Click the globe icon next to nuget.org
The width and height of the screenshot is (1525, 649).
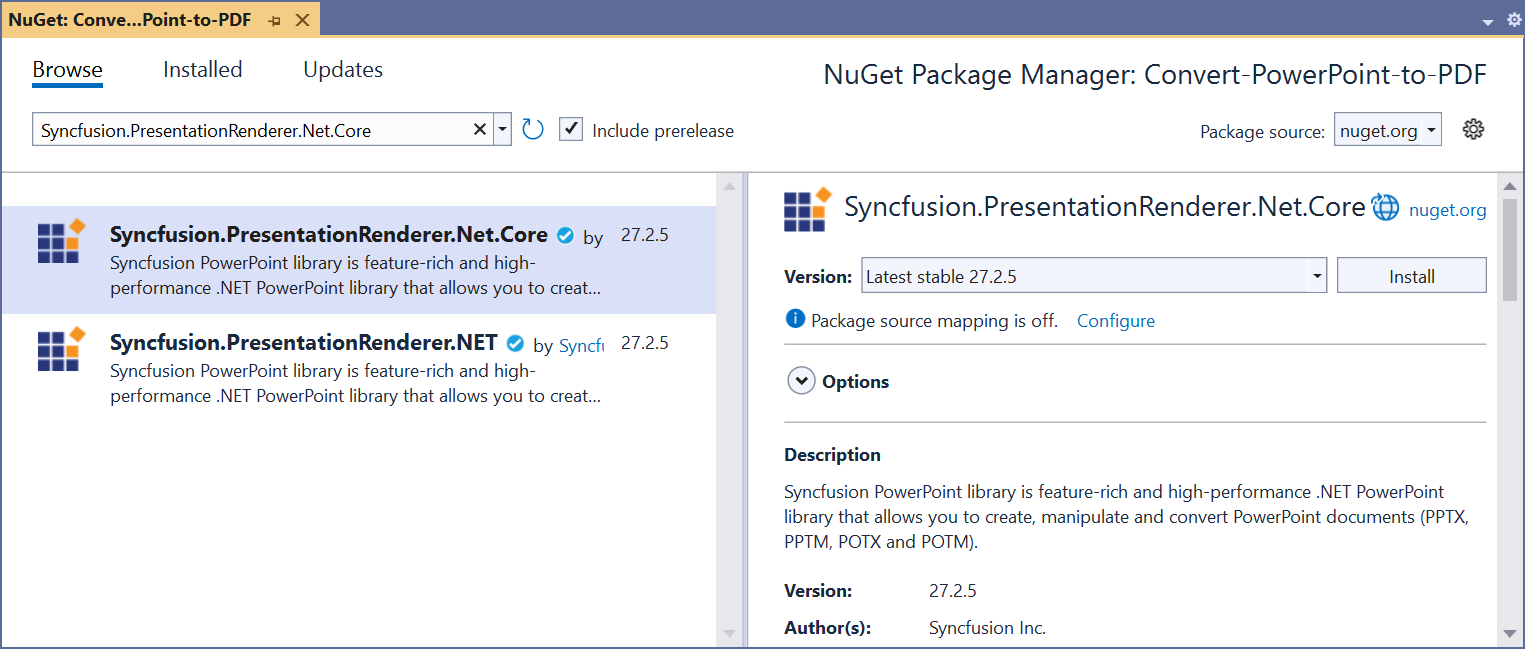tap(1385, 207)
